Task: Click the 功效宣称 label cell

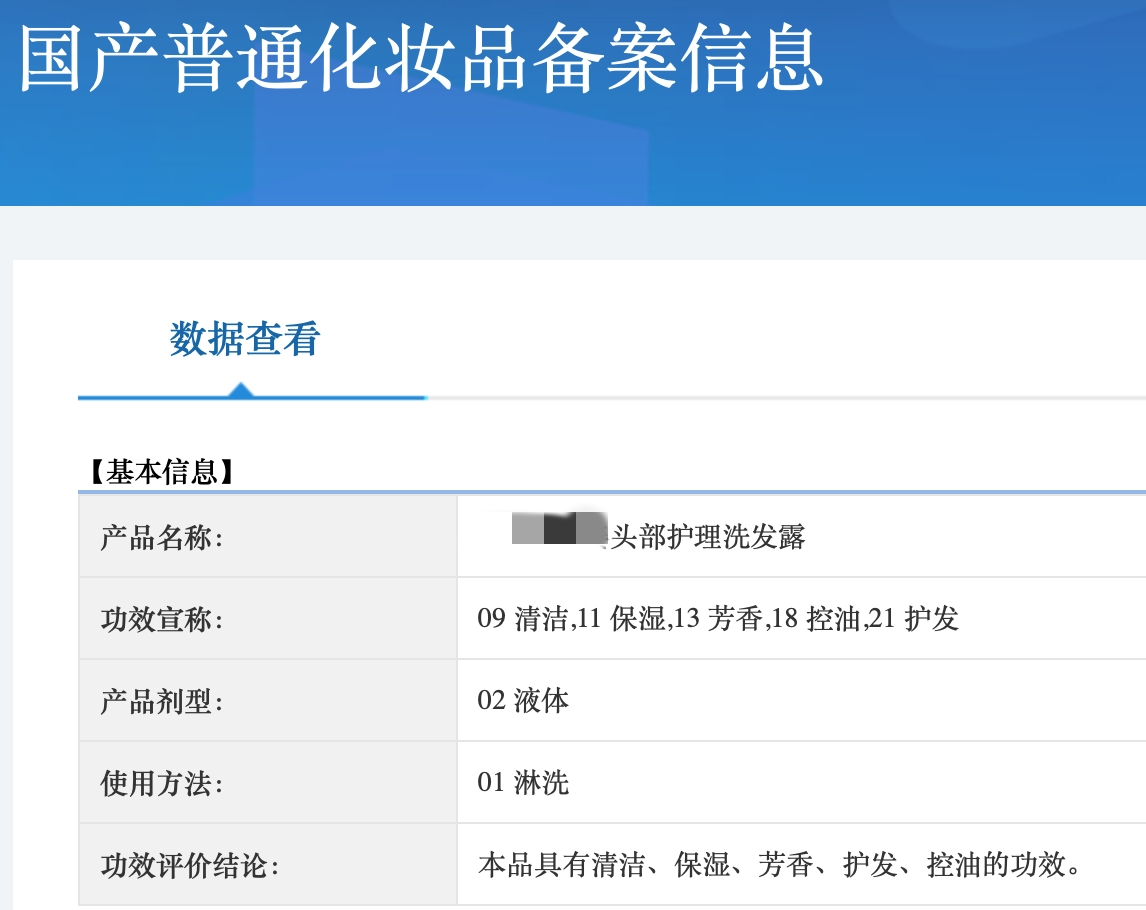Action: pos(162,619)
